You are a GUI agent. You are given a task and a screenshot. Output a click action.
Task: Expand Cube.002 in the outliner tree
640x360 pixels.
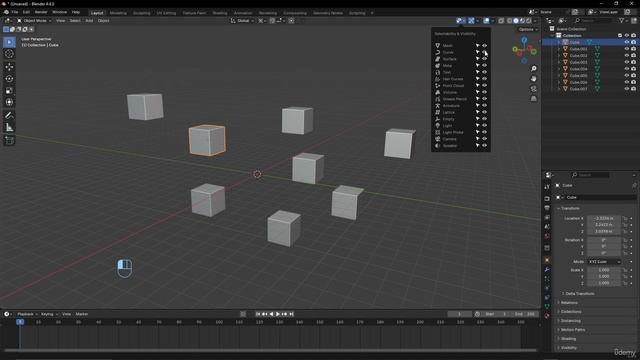(559, 56)
